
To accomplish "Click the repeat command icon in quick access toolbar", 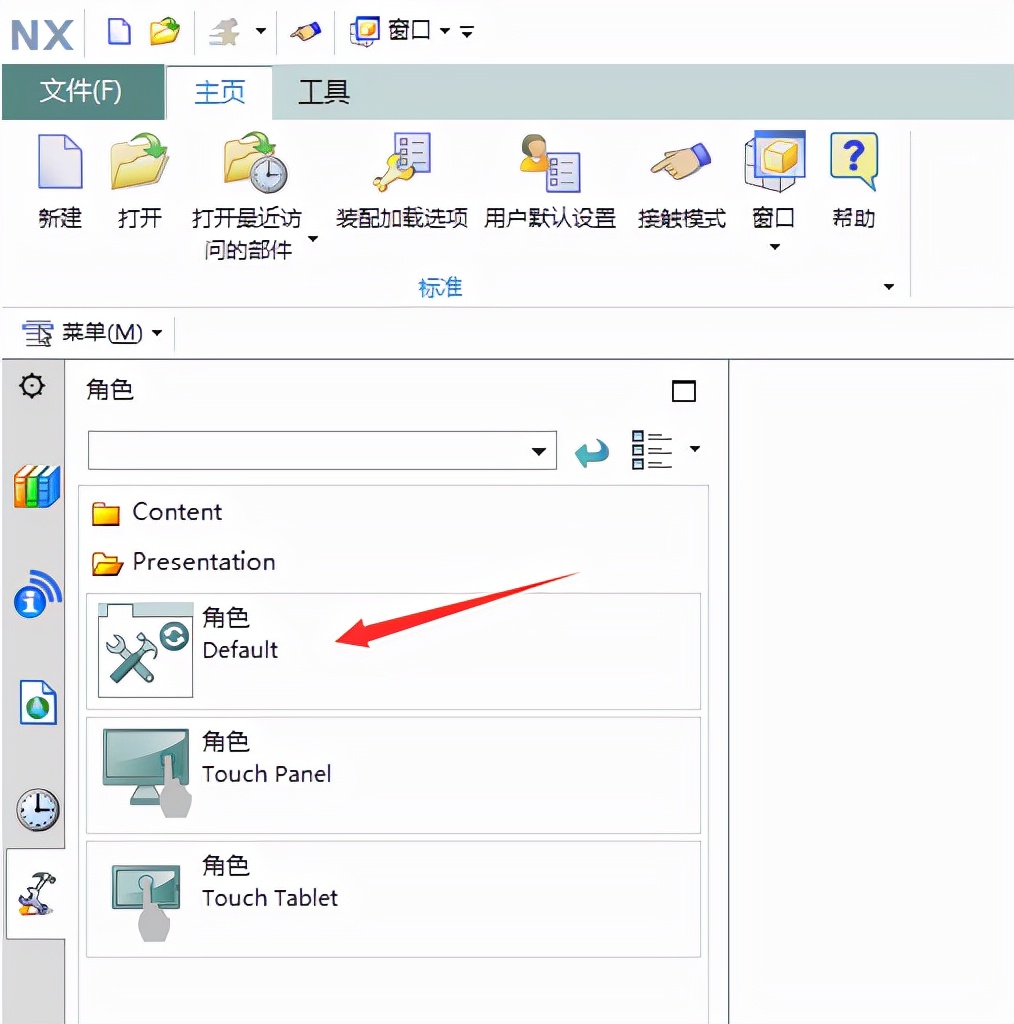I will coord(225,31).
